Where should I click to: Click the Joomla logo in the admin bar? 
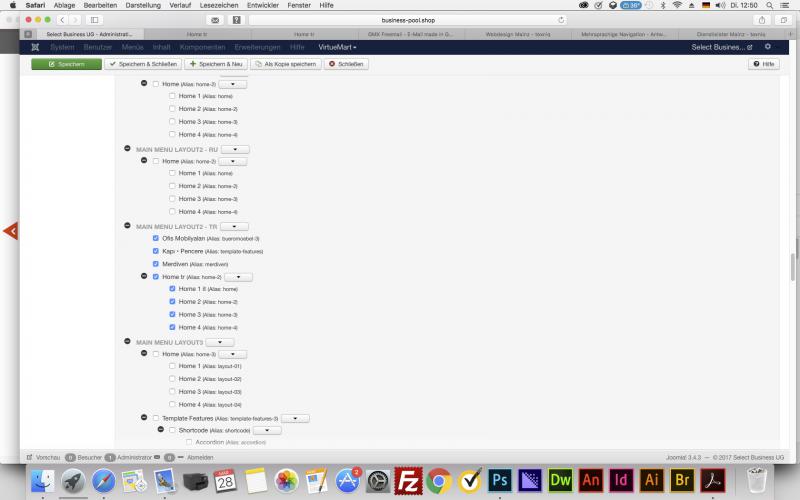(x=36, y=47)
